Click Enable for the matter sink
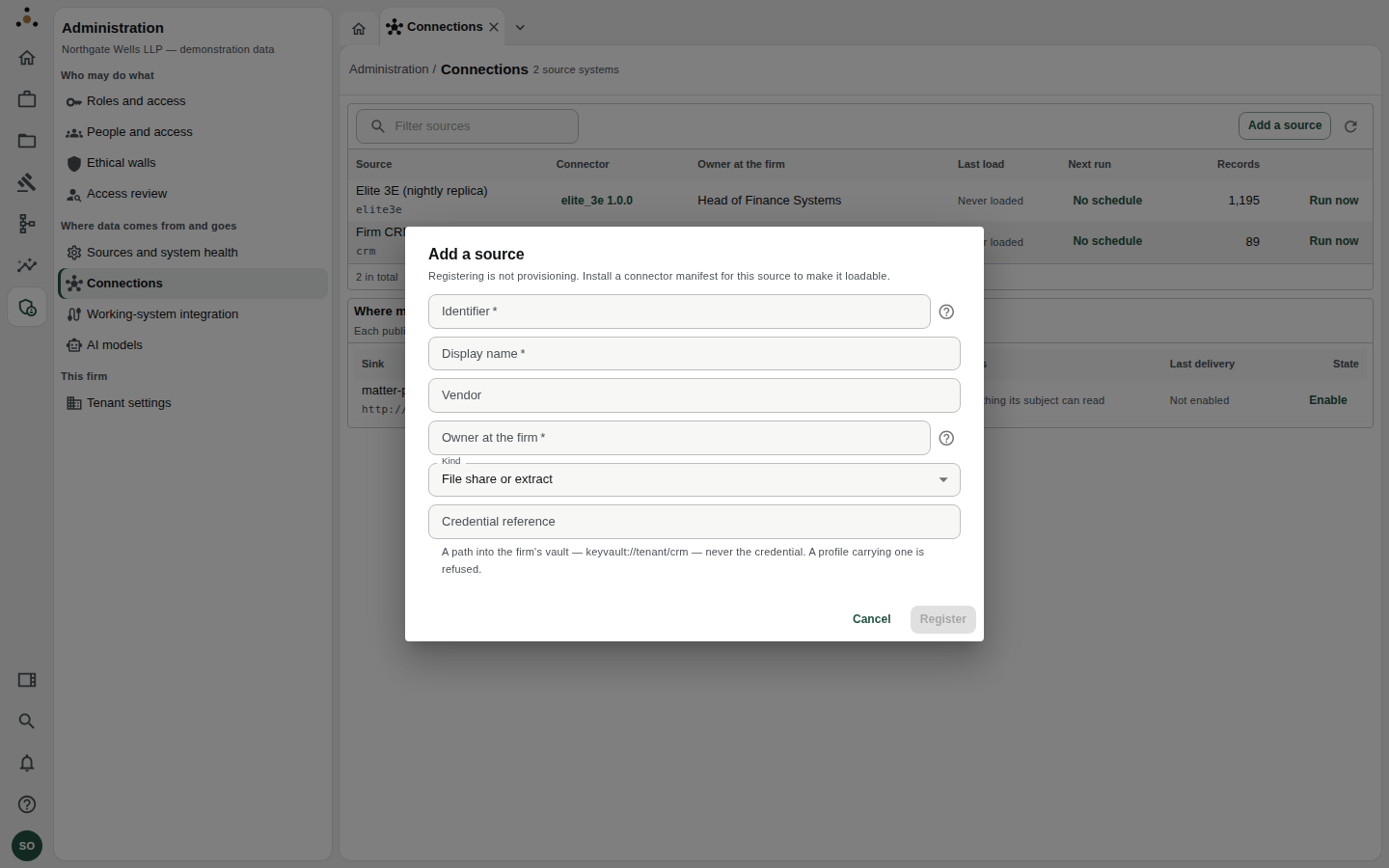1389x868 pixels. click(1328, 400)
